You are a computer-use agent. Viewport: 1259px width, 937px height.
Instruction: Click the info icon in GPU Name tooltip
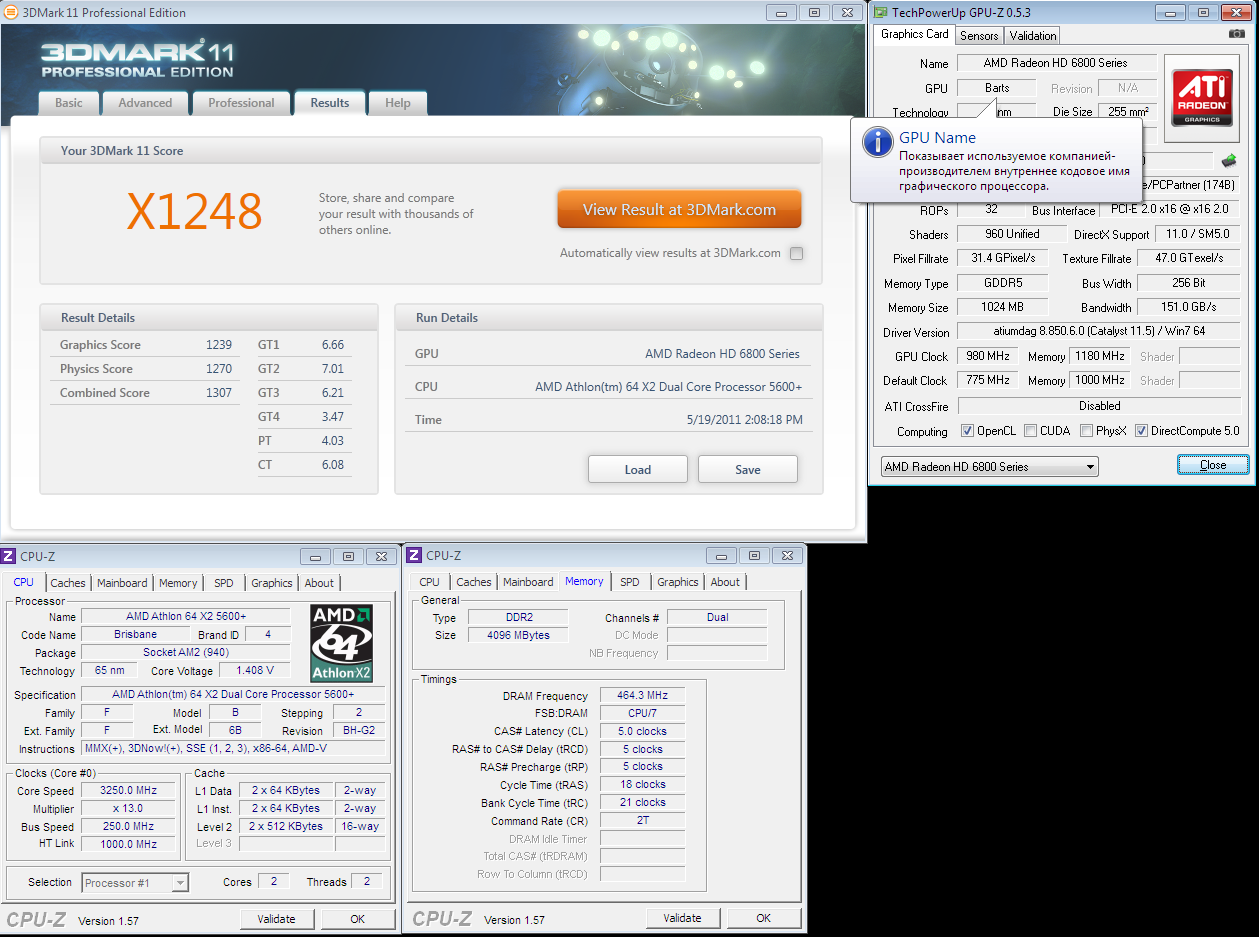coord(878,141)
